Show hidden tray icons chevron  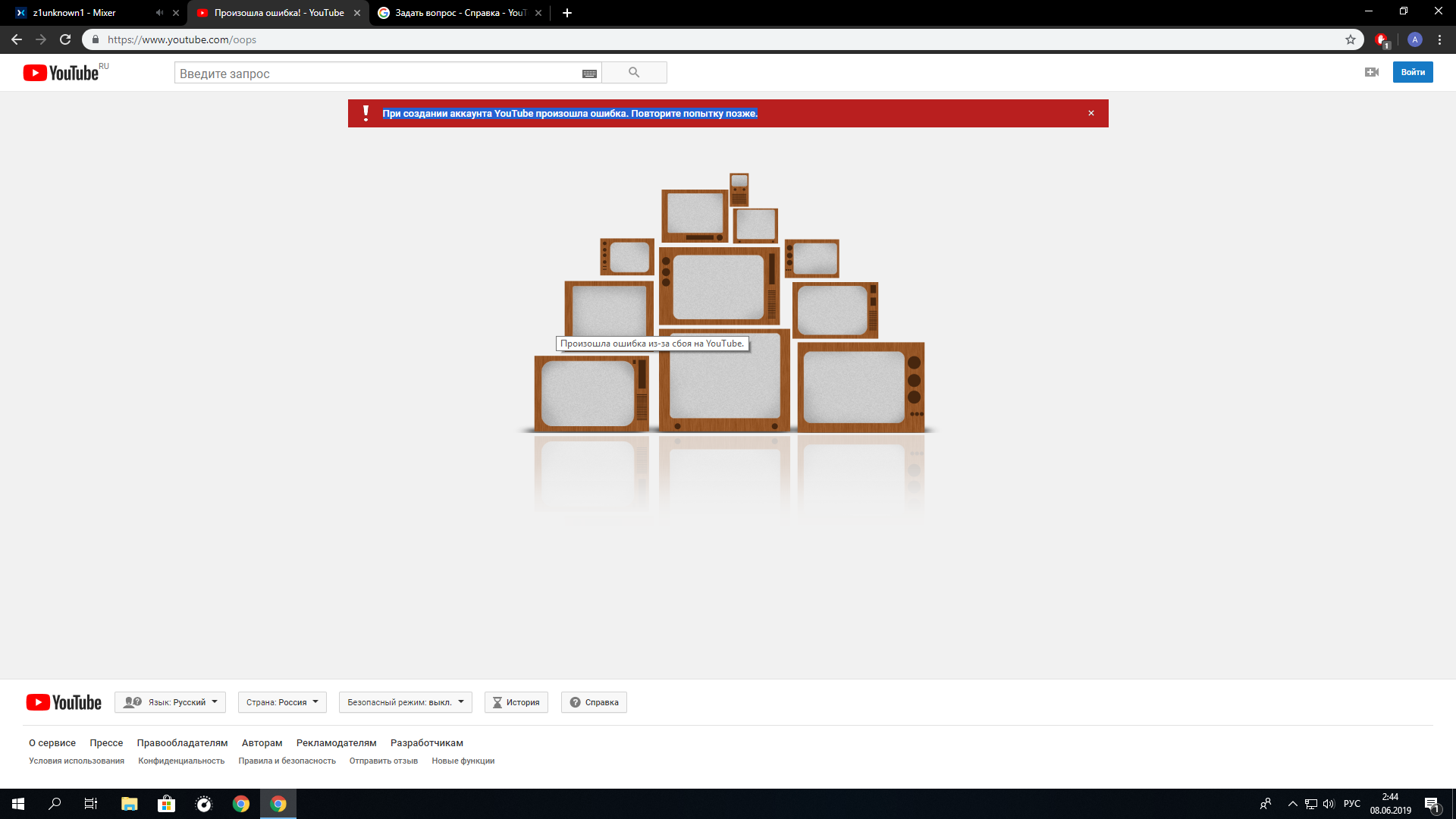(x=1293, y=804)
